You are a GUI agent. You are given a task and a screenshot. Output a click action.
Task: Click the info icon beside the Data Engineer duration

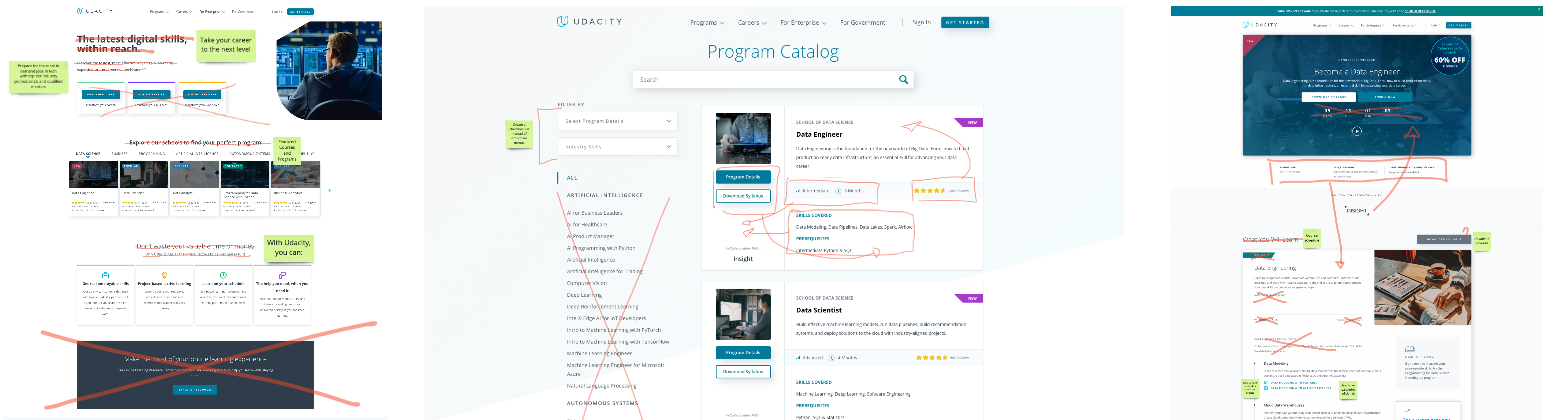tap(837, 189)
